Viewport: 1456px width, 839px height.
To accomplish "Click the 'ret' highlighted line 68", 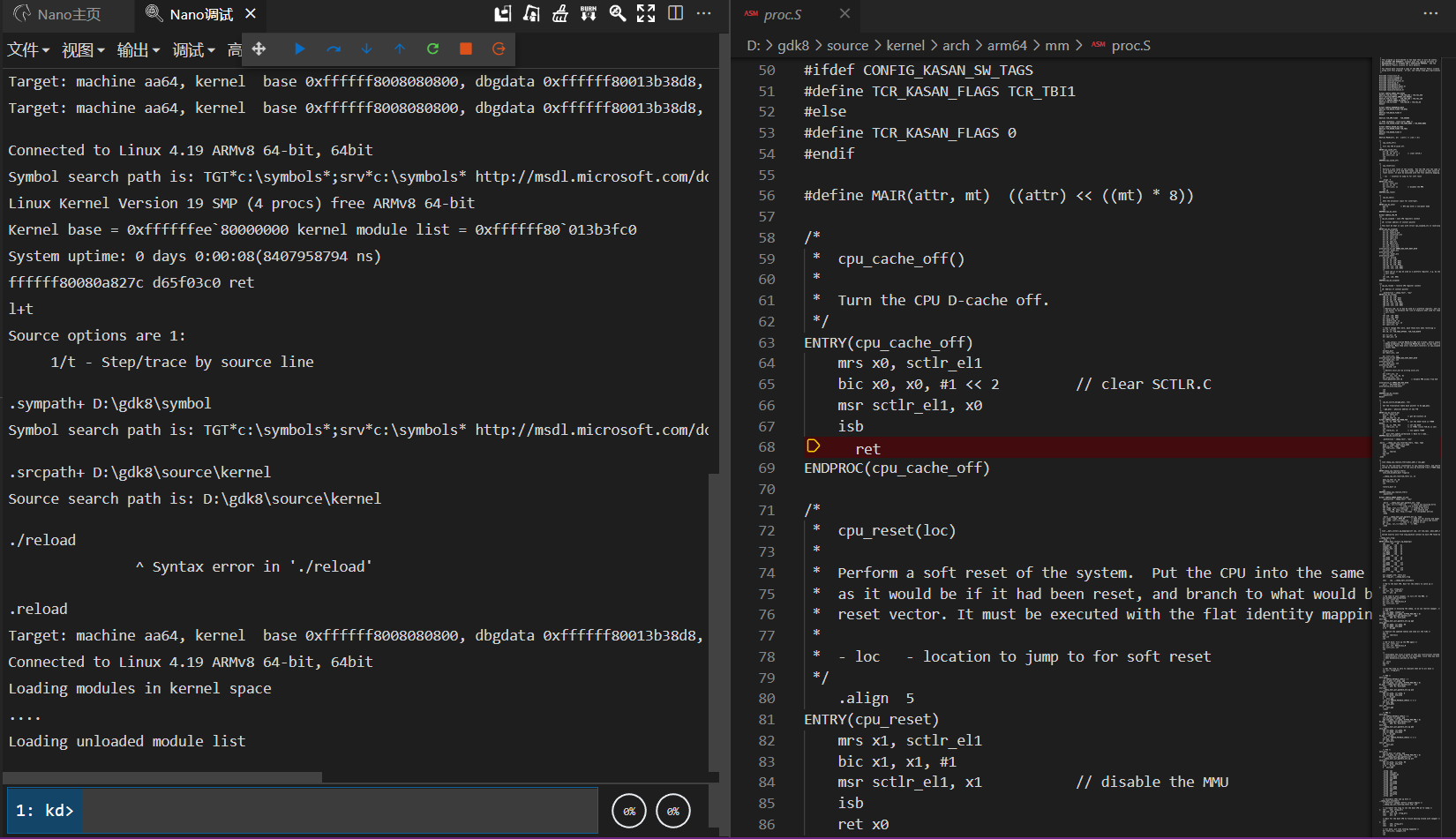I will 867,448.
